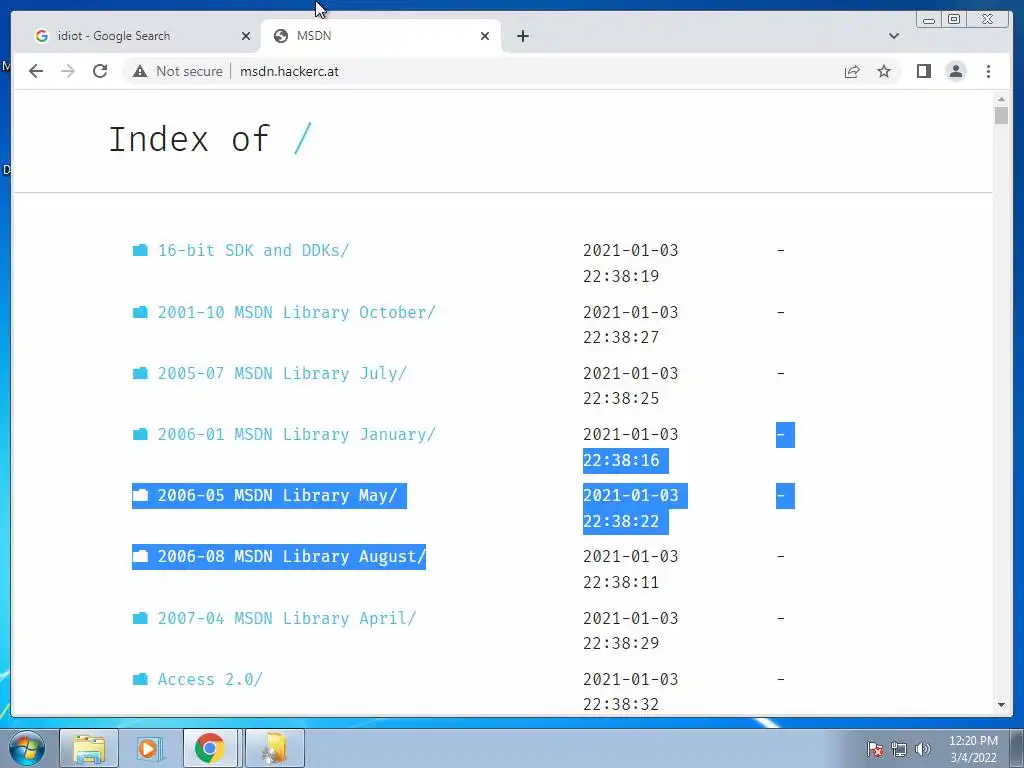This screenshot has width=1024, height=768.
Task: Click the Action Center flag tray icon
Action: 875,749
